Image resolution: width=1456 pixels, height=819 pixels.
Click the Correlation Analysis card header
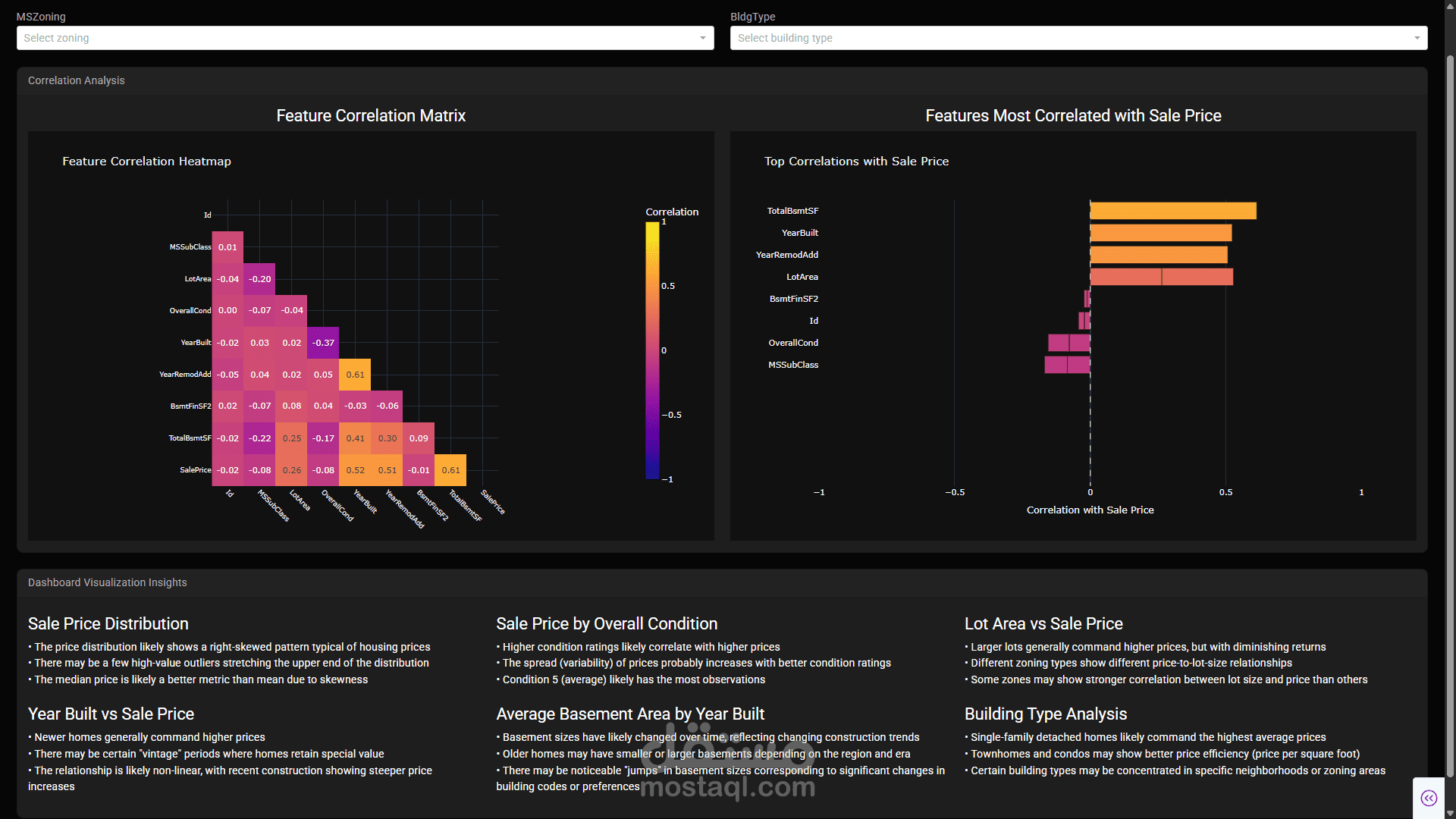coord(77,80)
